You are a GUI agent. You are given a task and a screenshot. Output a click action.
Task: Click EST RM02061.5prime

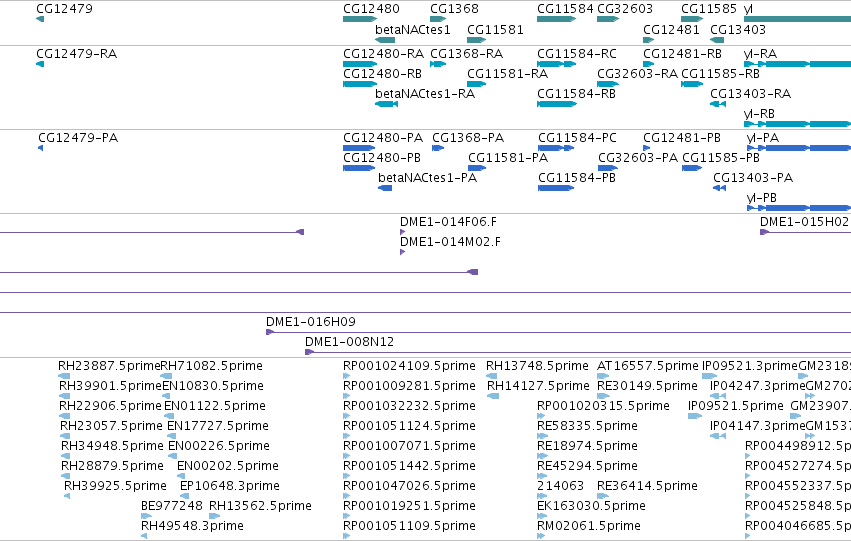click(x=588, y=526)
